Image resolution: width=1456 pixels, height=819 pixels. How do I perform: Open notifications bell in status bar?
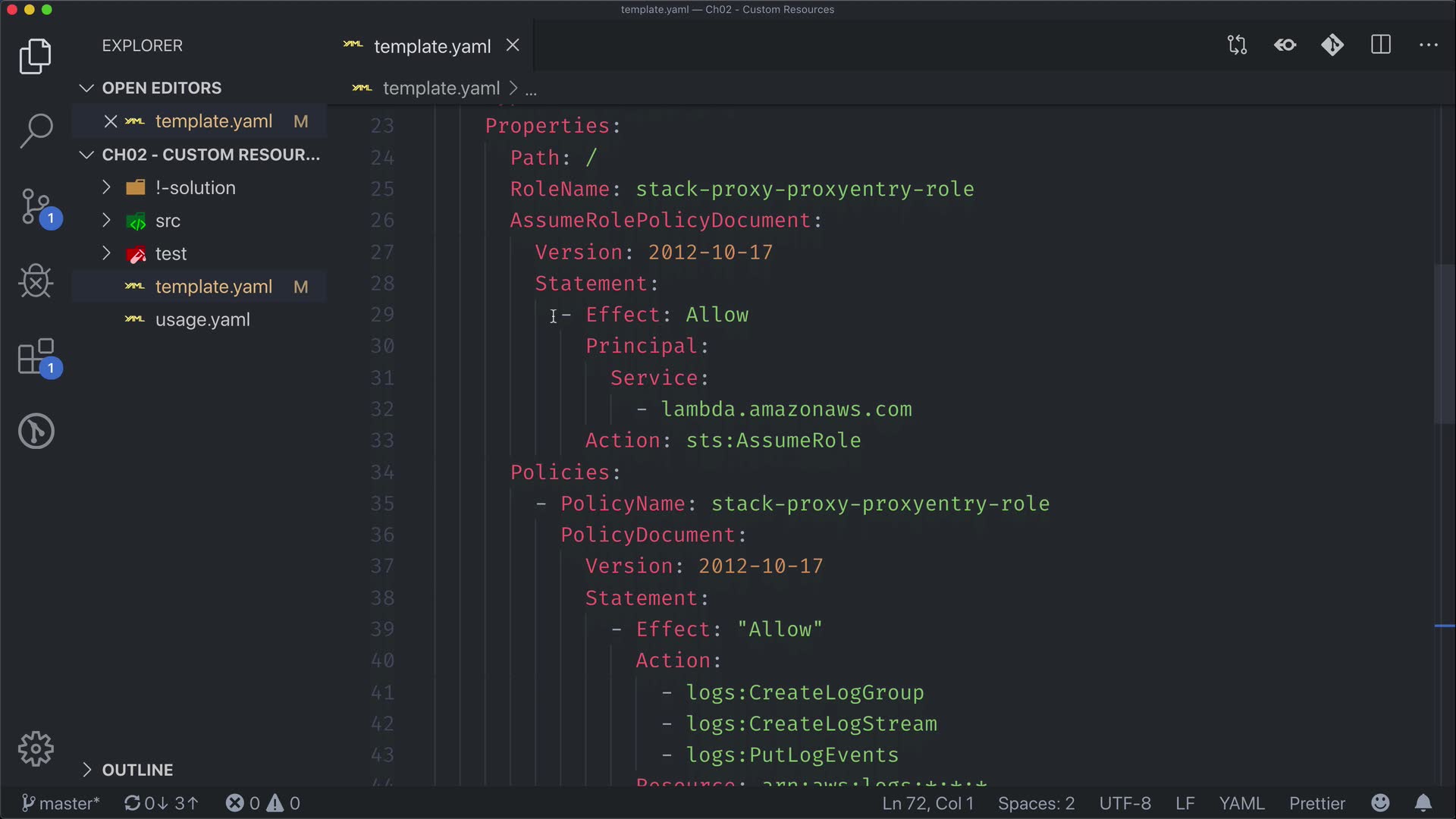(x=1423, y=803)
